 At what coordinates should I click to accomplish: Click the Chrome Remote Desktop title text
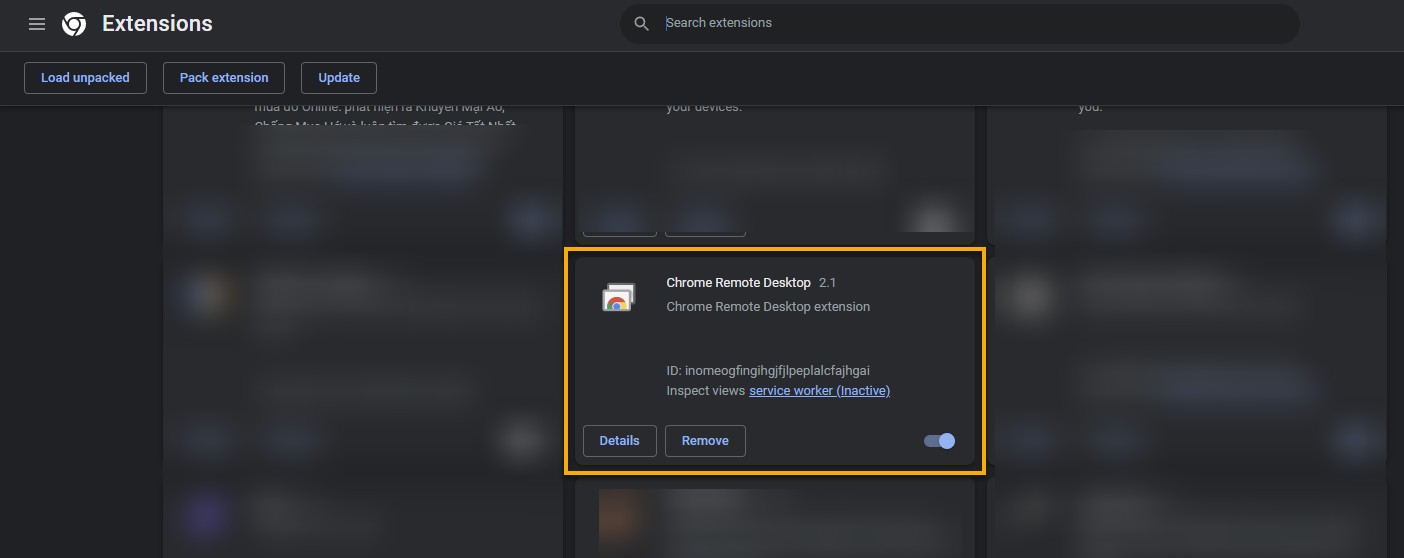[x=738, y=283]
